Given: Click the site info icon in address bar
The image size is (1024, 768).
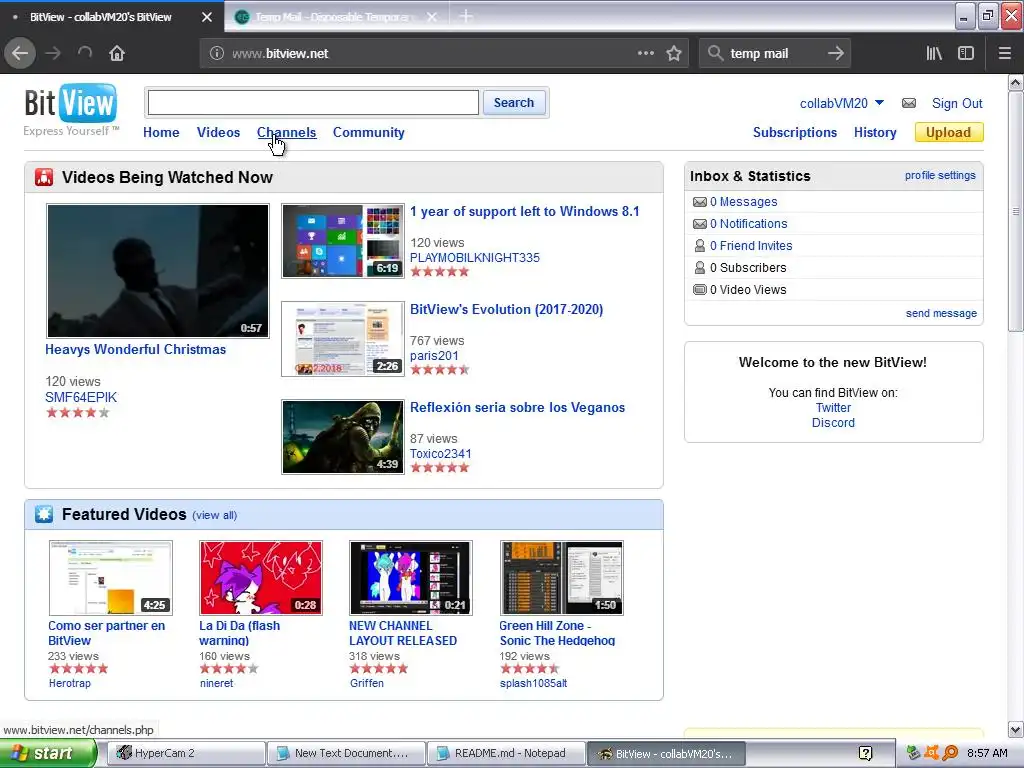Looking at the screenshot, I should (217, 54).
